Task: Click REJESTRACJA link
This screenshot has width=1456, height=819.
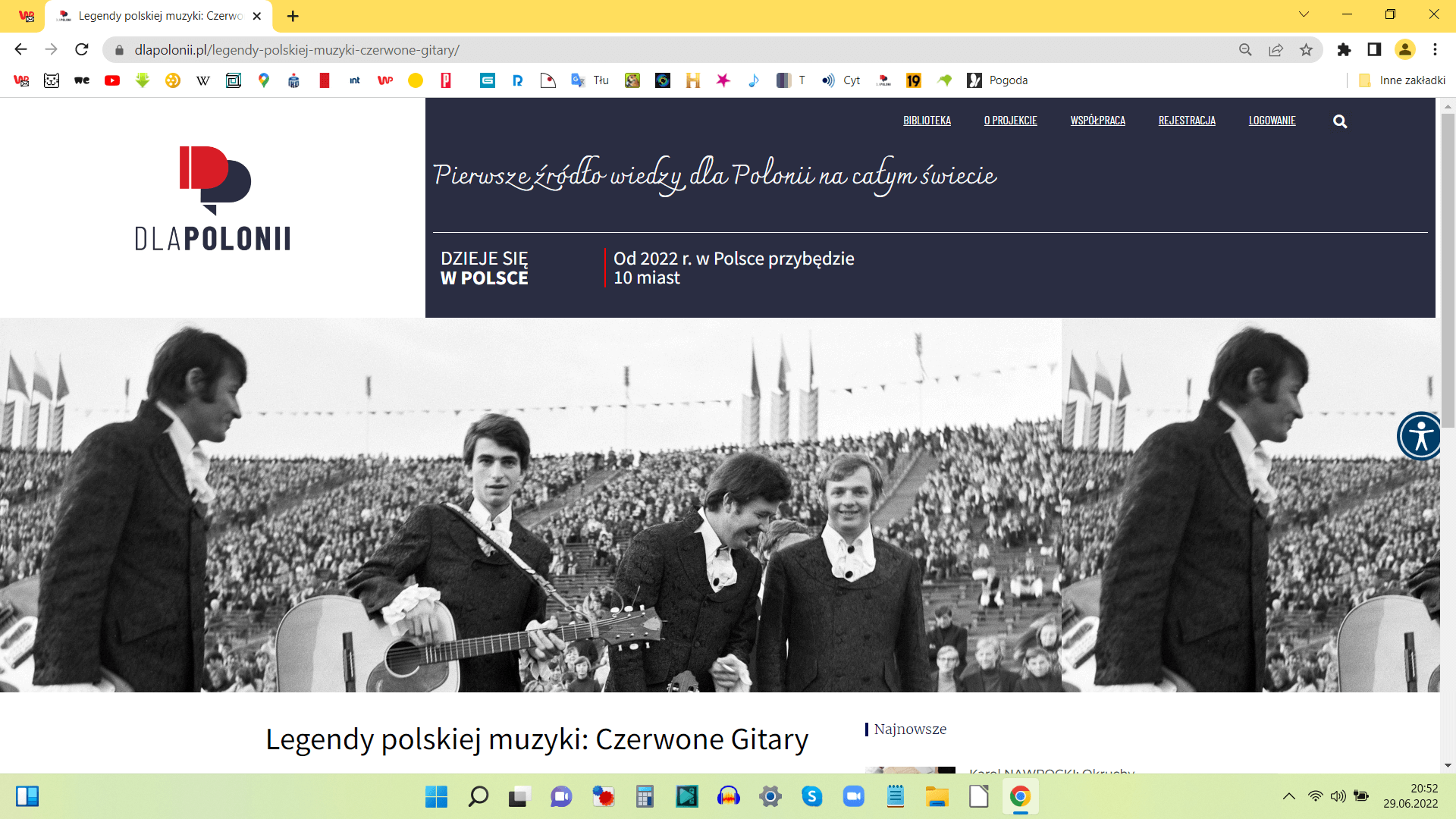Action: (x=1187, y=121)
